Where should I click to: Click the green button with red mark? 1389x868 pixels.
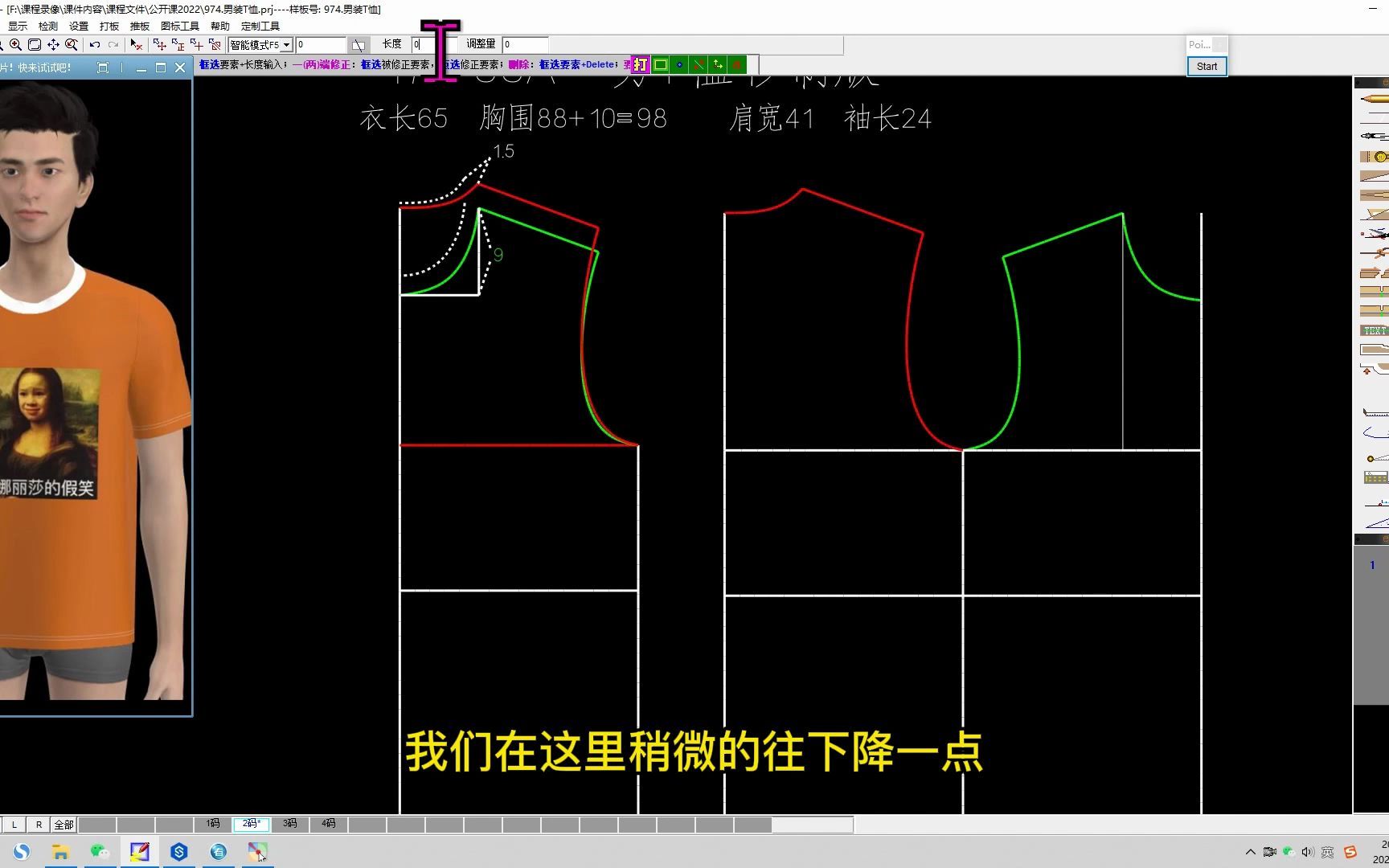coord(737,64)
